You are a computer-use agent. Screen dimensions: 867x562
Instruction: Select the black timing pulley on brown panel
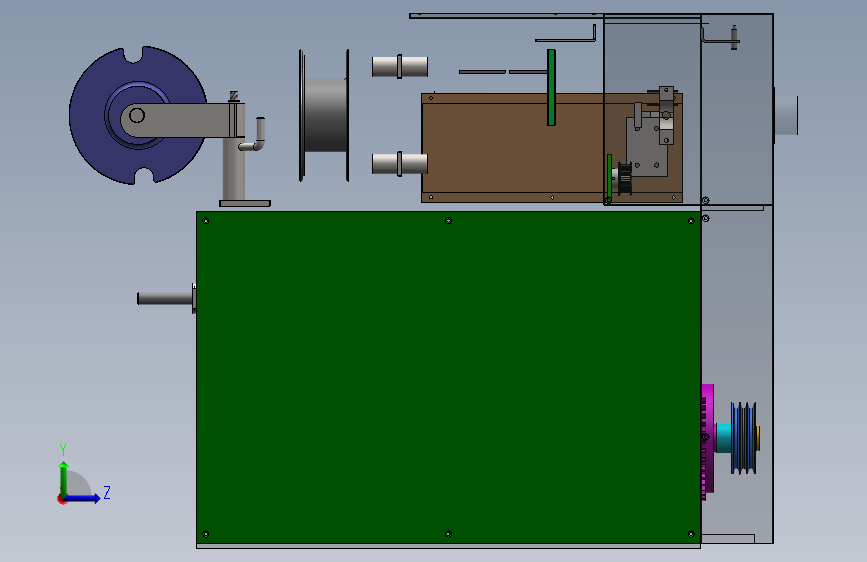point(624,178)
